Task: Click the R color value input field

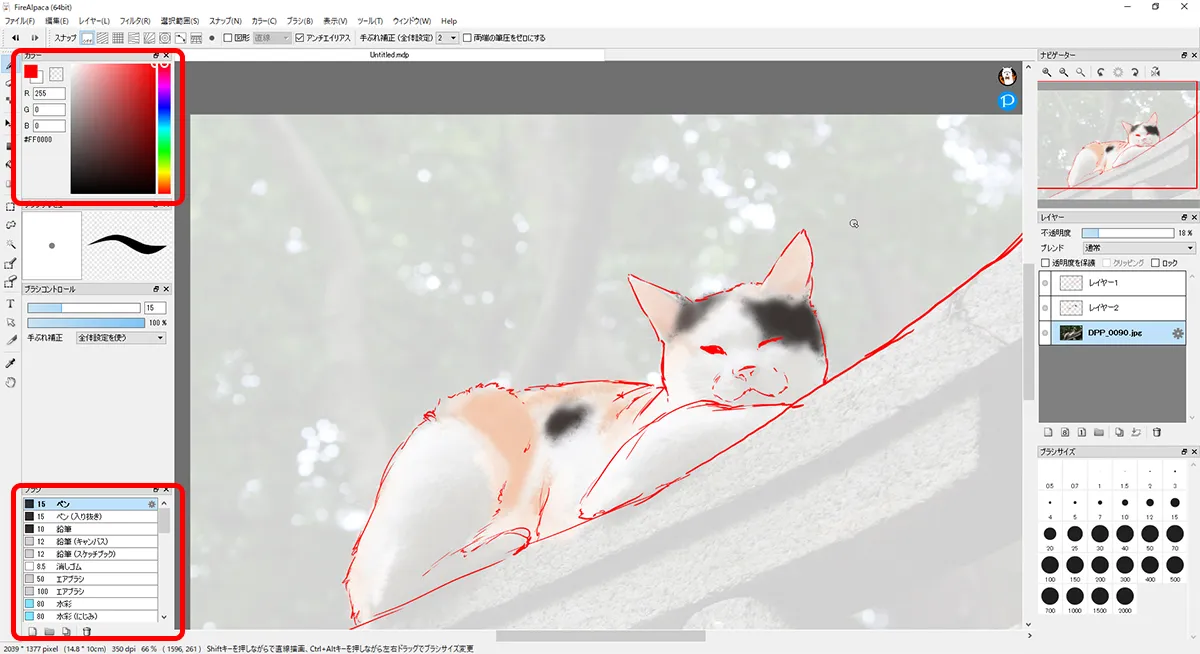Action: pyautogui.click(x=49, y=93)
